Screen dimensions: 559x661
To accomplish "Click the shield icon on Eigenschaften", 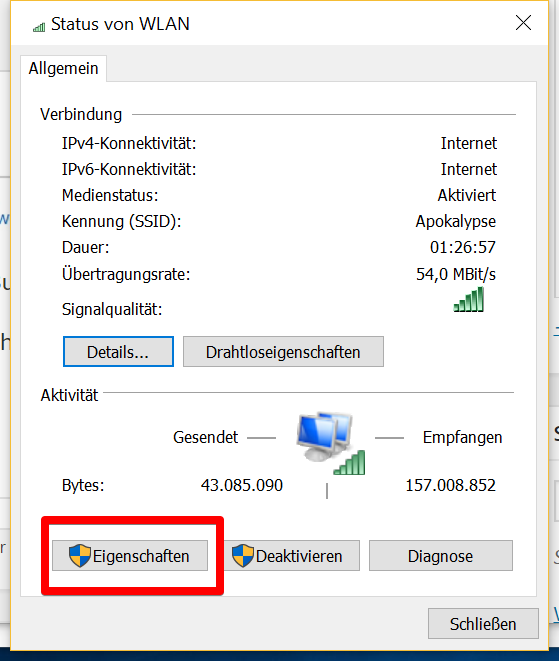I will [x=80, y=555].
